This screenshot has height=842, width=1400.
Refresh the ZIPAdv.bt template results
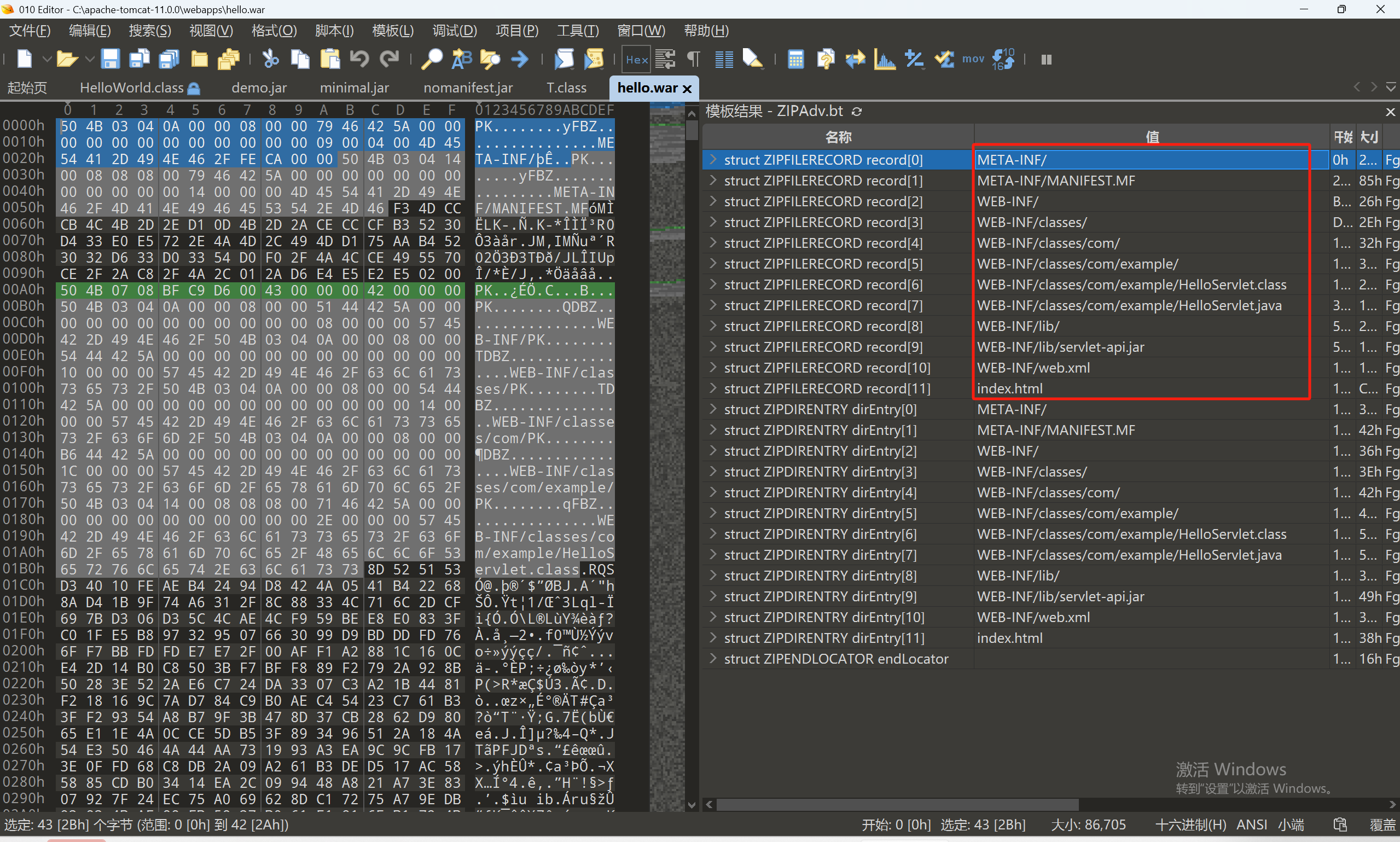857,112
